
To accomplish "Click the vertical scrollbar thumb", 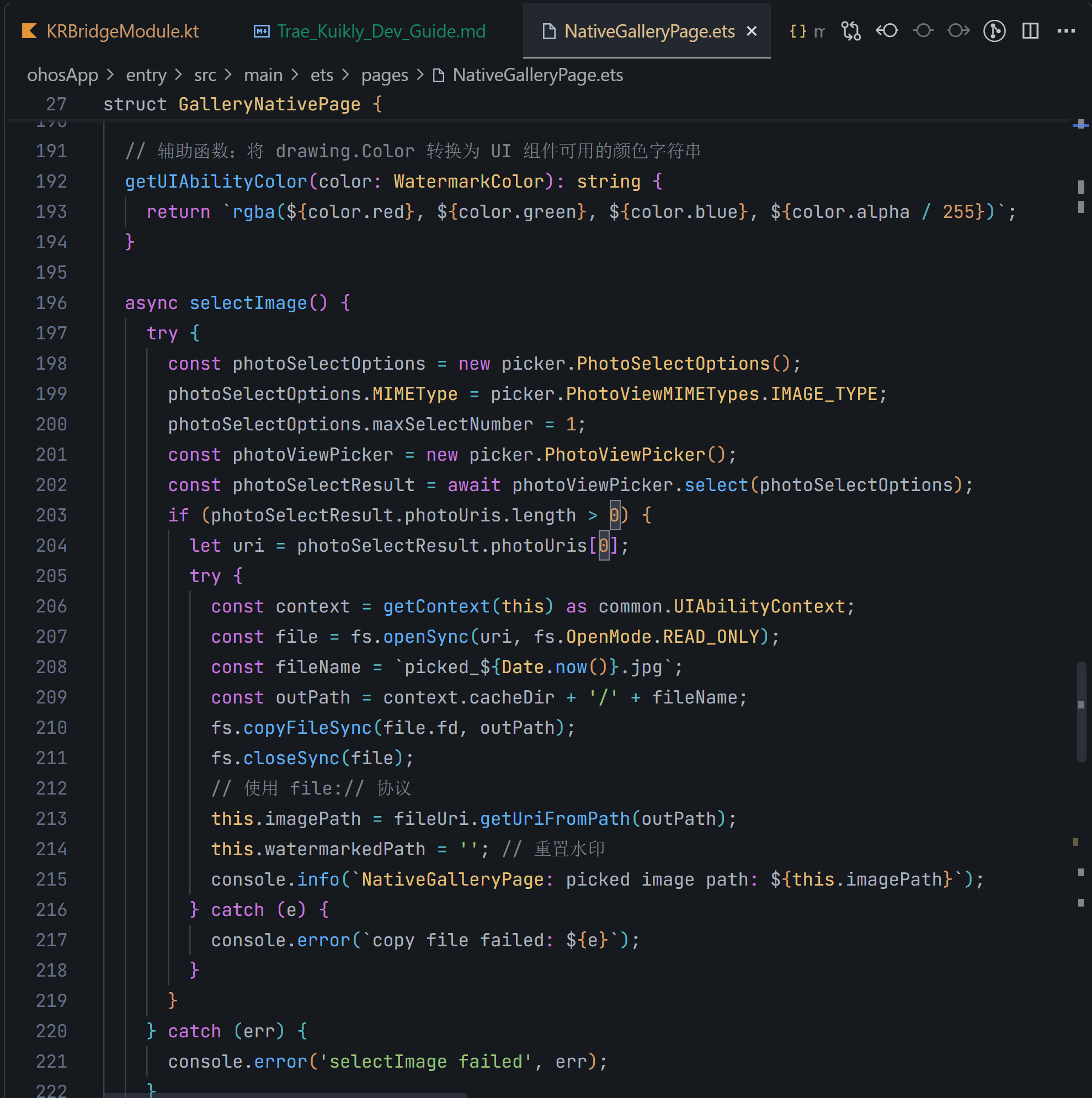I will [x=1080, y=712].
